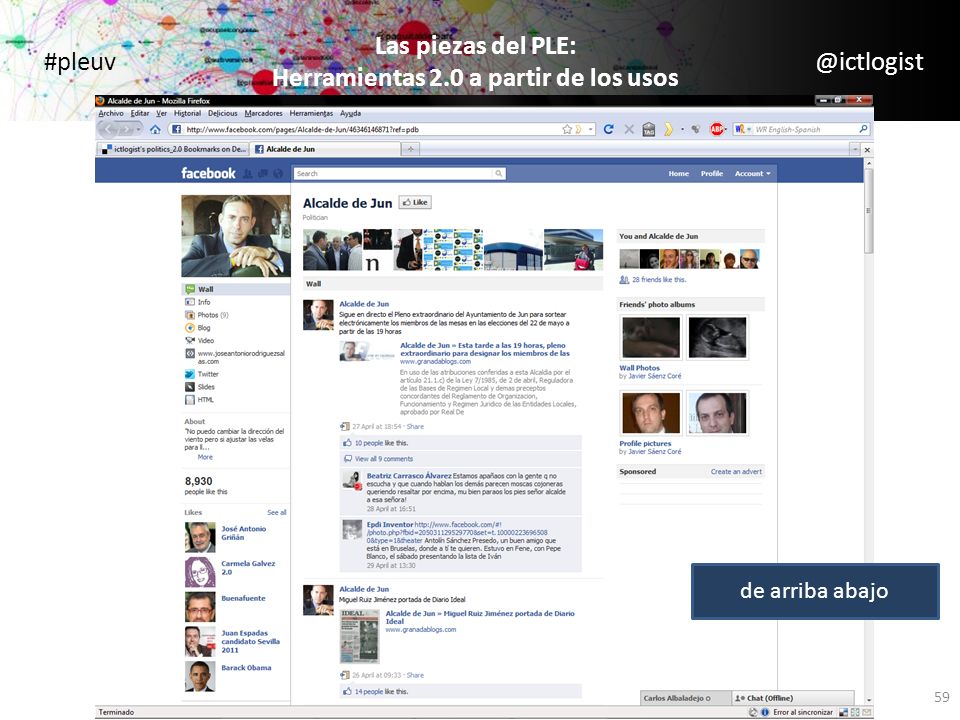The image size is (960, 720).
Task: Open the list all tabs dropdown
Action: point(855,149)
